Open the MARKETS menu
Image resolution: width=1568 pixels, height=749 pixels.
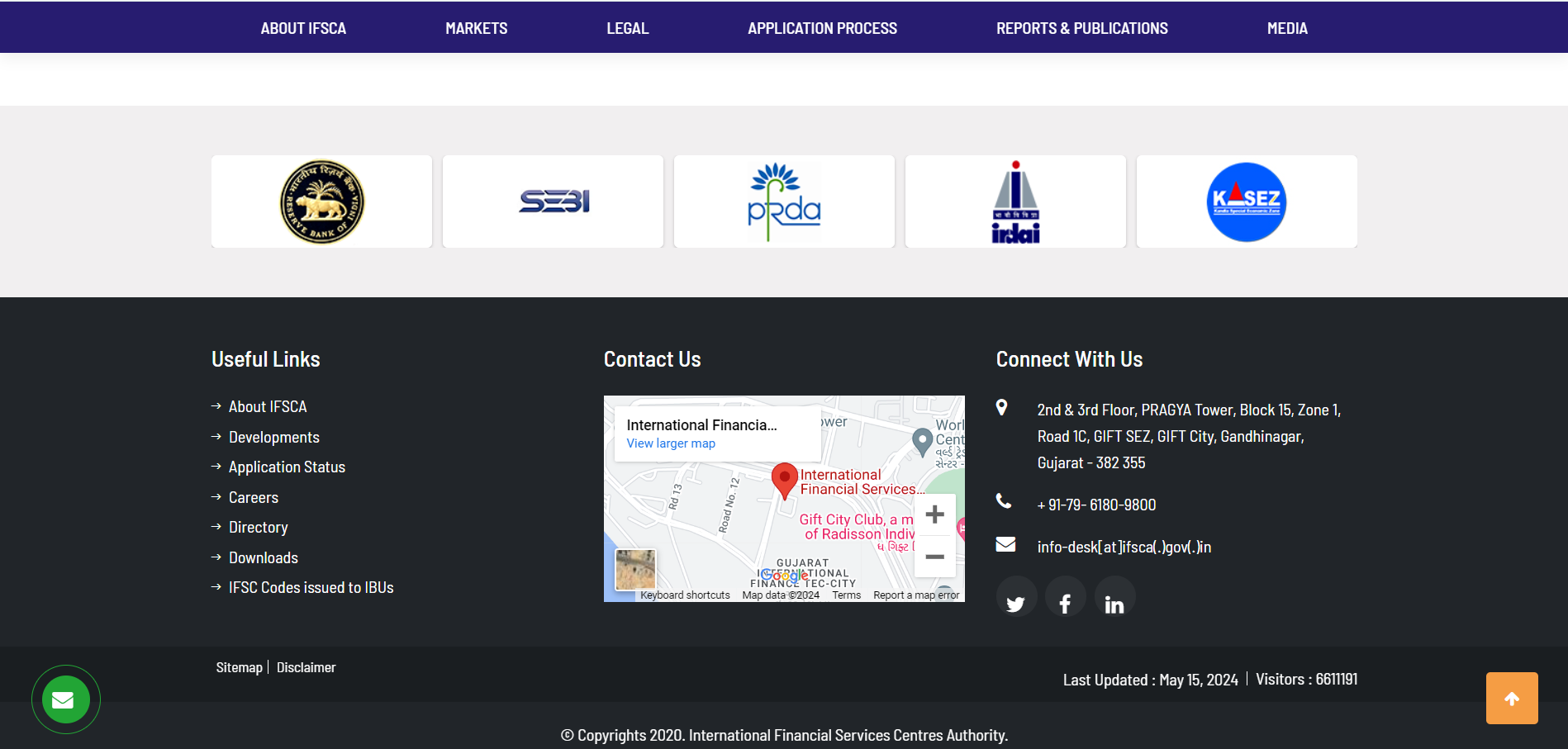click(x=477, y=28)
